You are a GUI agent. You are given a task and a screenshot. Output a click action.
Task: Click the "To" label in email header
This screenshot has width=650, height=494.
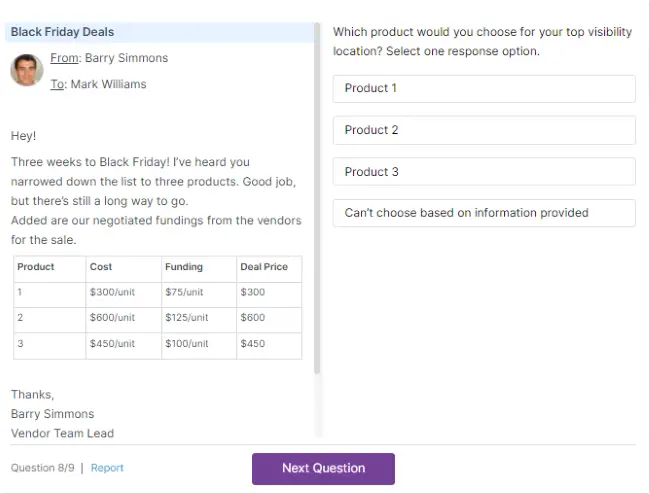point(57,84)
